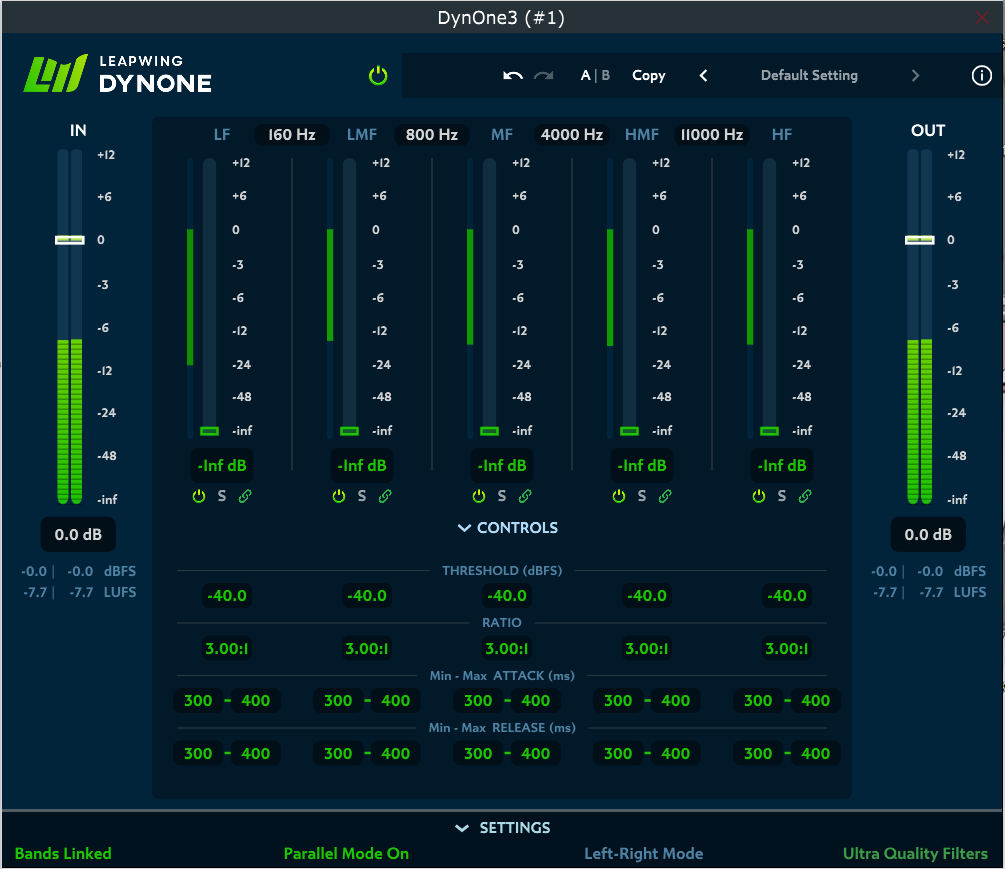Click the 4000 Hz crossover frequency
1005x869 pixels.
(x=572, y=135)
